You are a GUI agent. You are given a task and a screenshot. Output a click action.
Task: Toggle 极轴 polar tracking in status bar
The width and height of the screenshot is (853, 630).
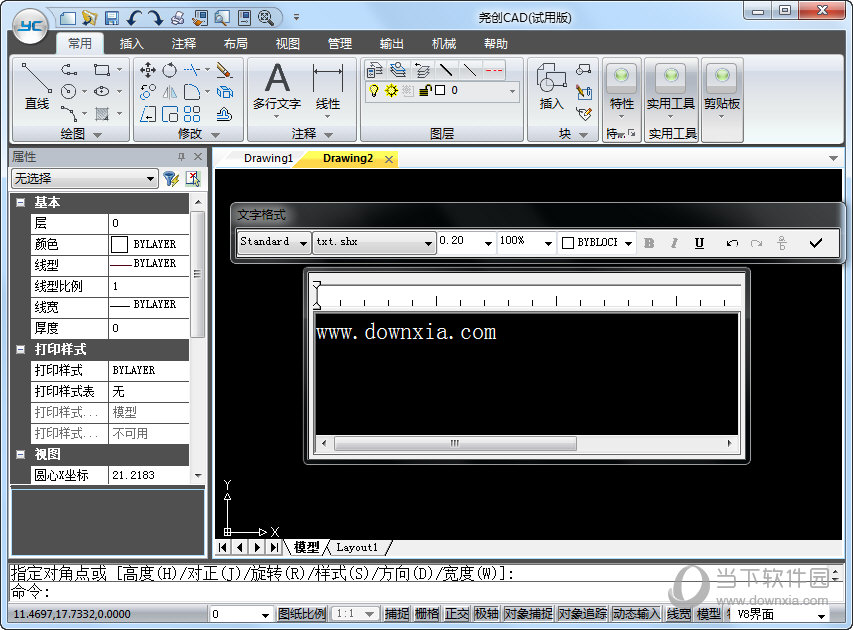click(x=486, y=614)
